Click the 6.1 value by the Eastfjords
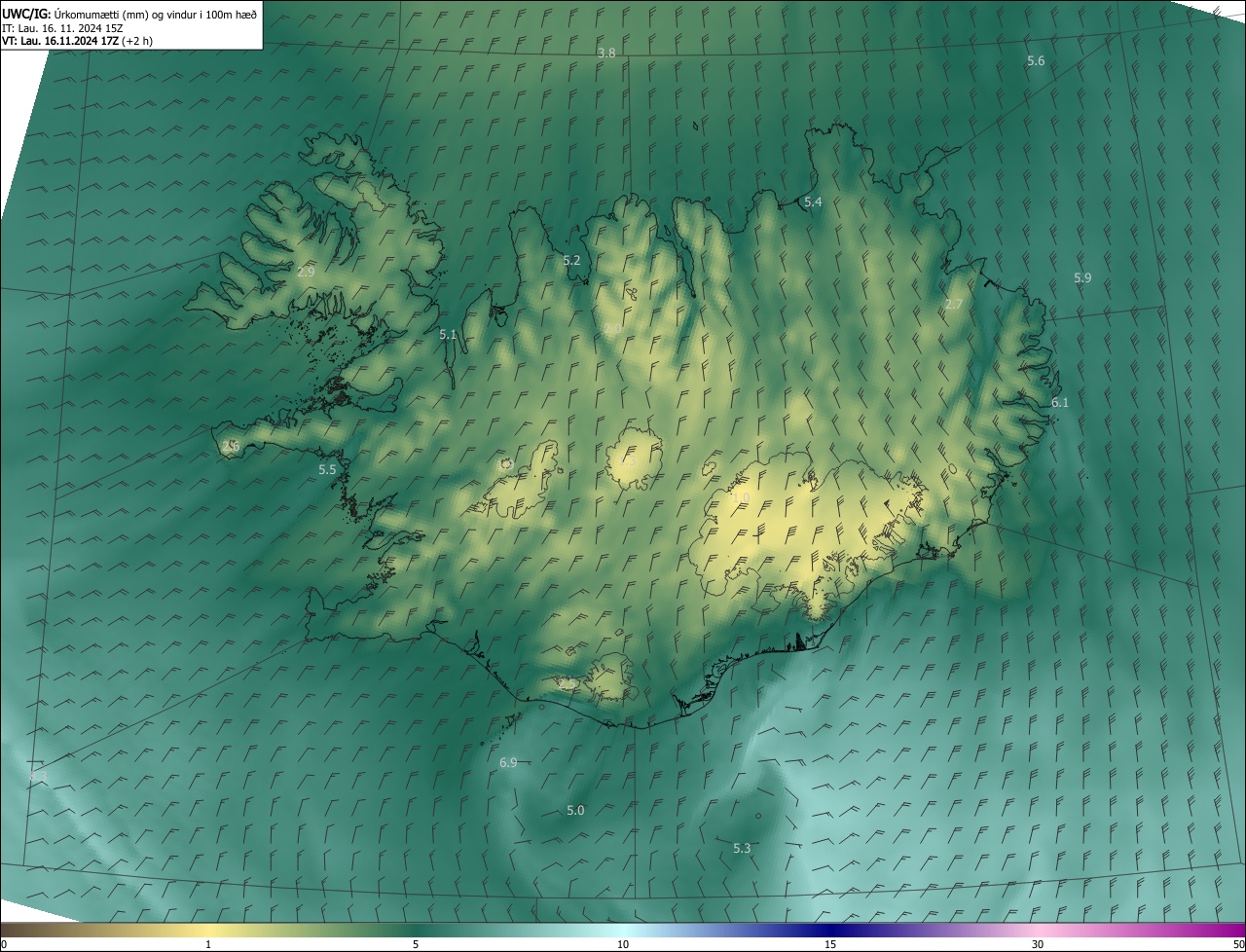The image size is (1246, 952). (x=1060, y=403)
